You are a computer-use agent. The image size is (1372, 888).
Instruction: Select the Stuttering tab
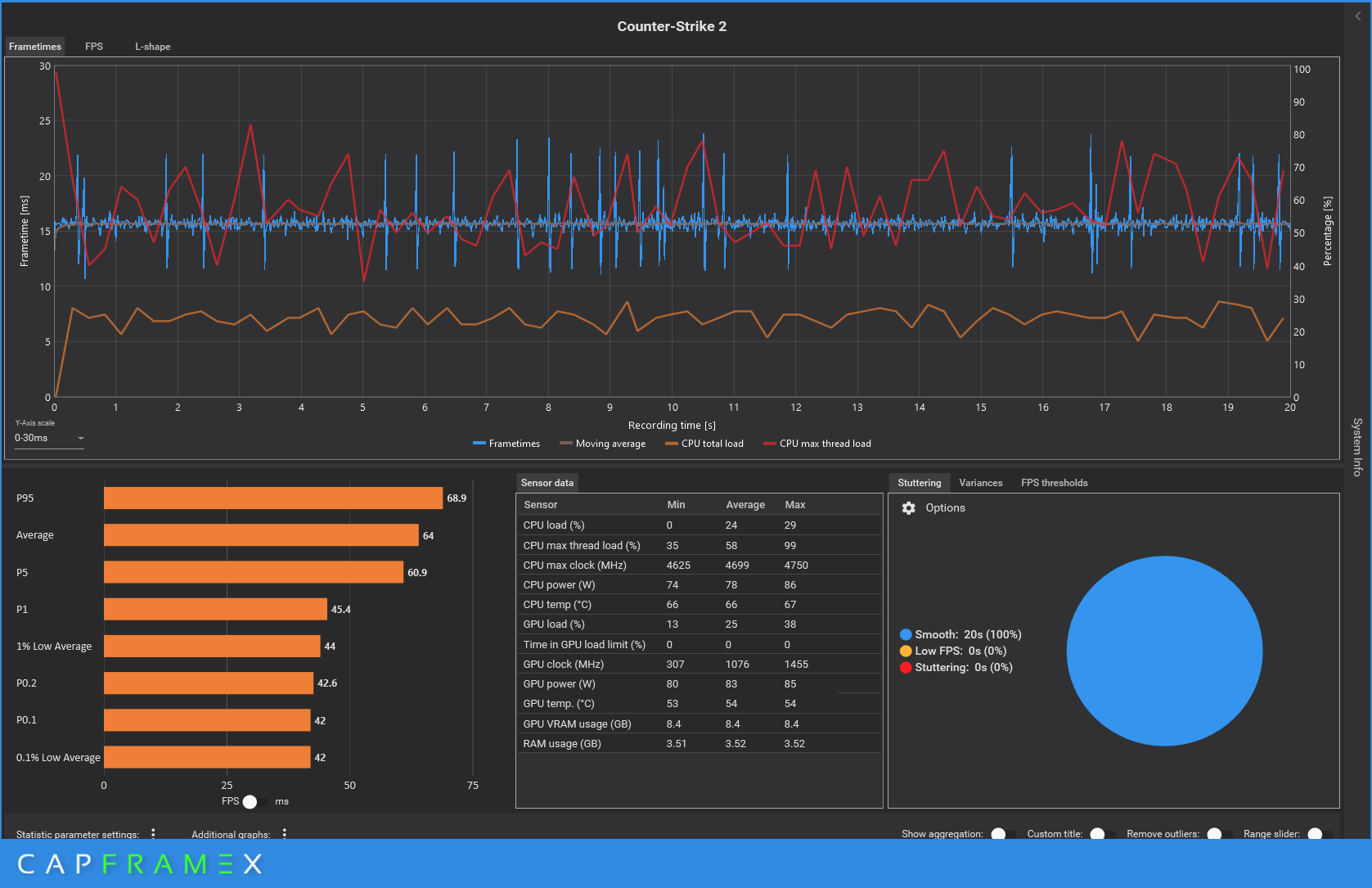click(920, 483)
